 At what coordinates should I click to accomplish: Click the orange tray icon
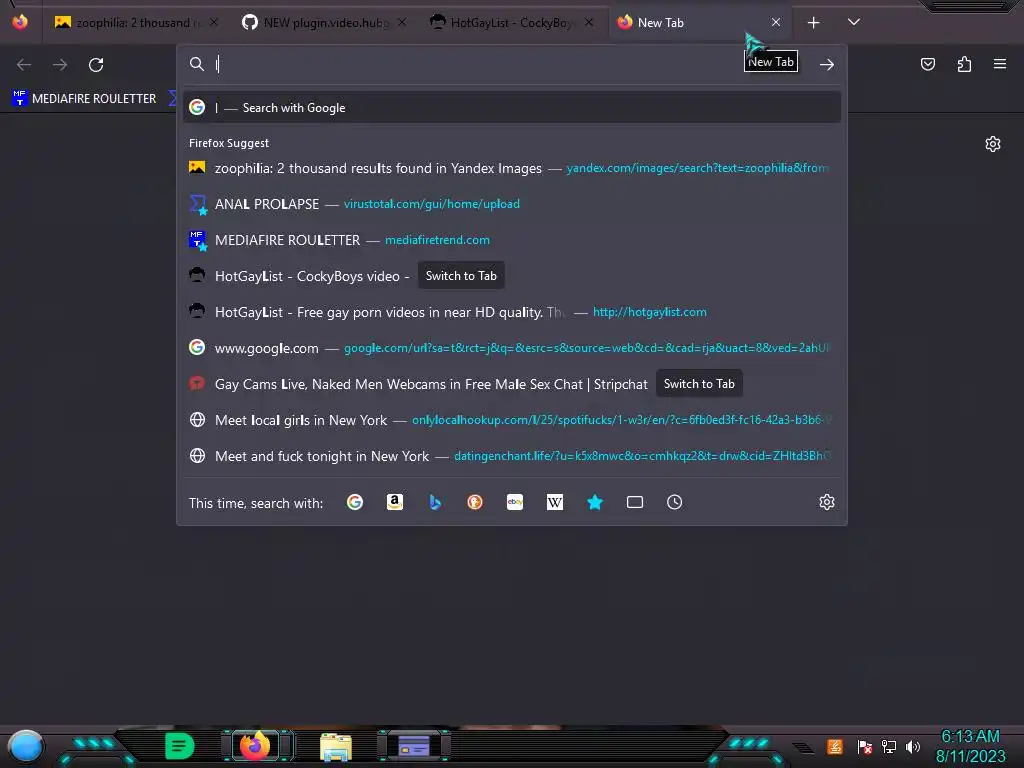pyautogui.click(x=835, y=746)
